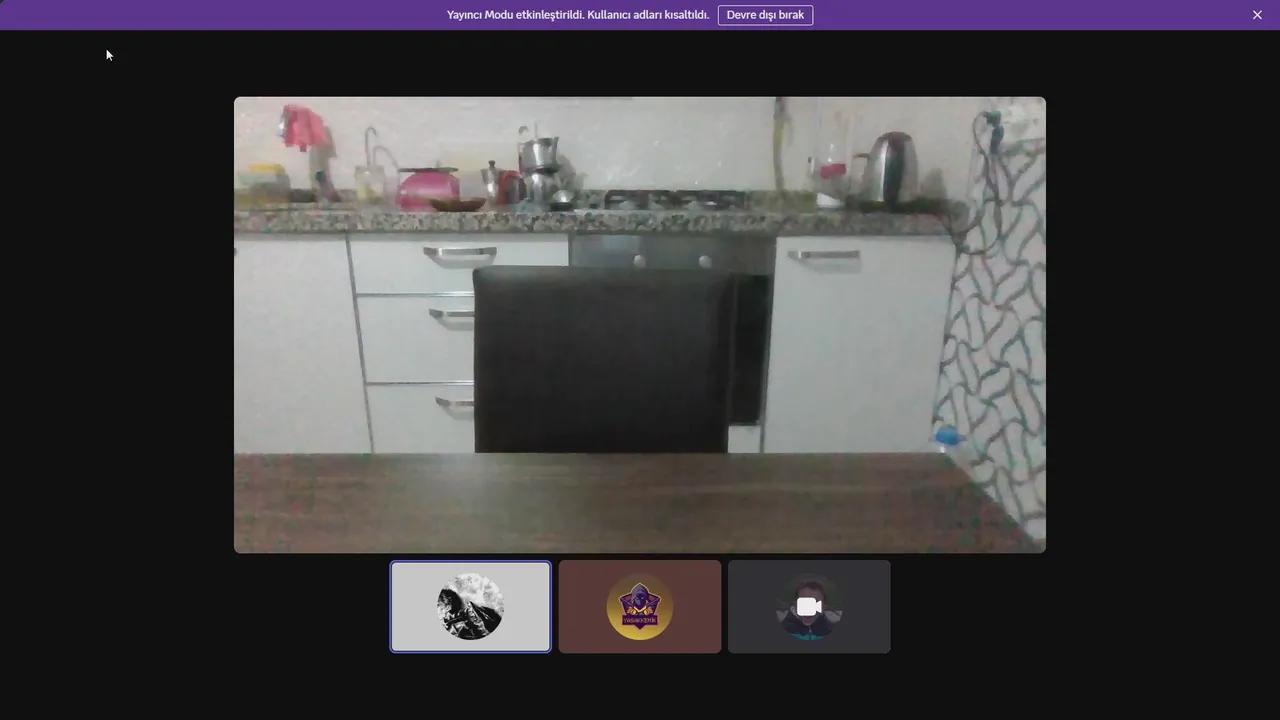Select the participant tile with purple-gold logo avatar
1280x720 pixels.
(x=640, y=606)
